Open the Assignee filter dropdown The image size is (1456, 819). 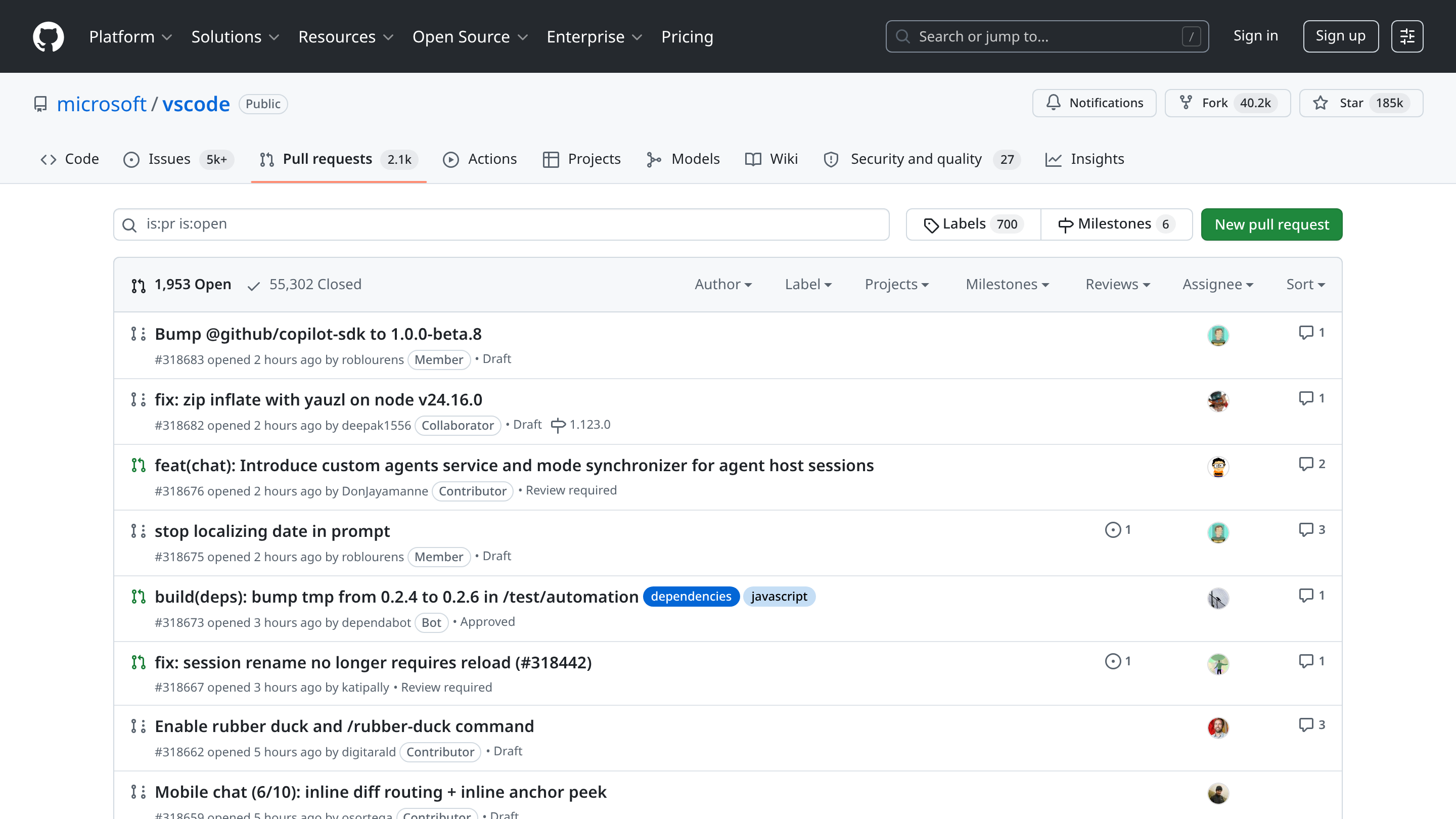coord(1217,284)
